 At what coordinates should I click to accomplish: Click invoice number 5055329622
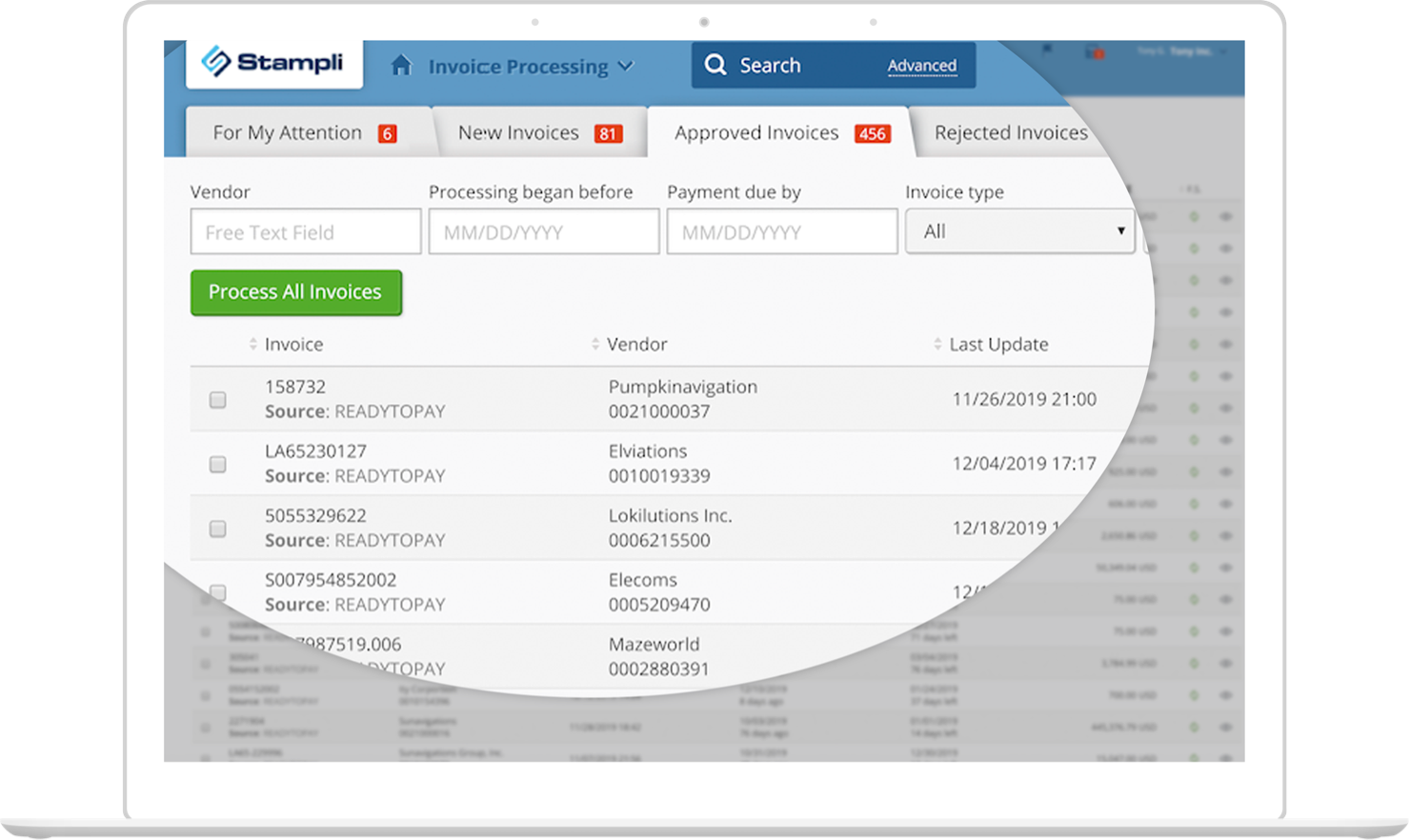pyautogui.click(x=315, y=515)
